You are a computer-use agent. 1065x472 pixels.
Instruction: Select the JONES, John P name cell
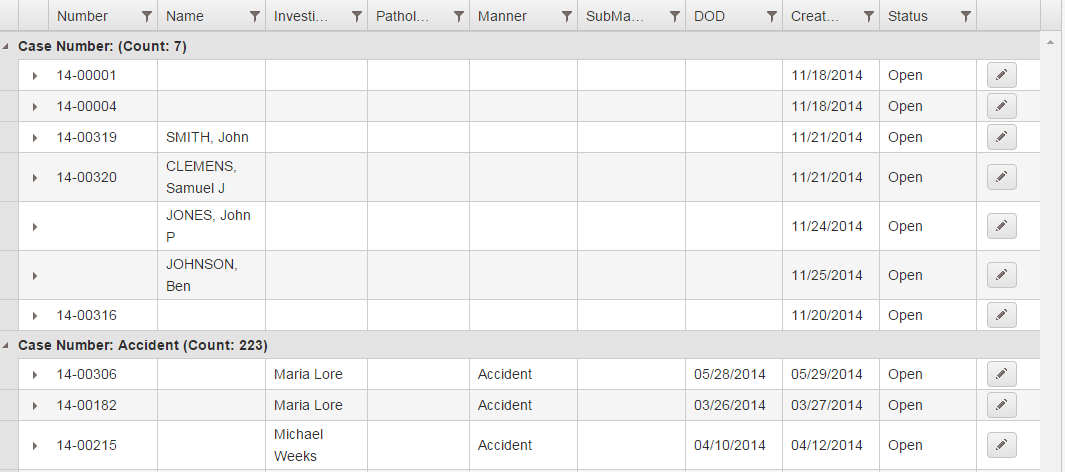coord(210,226)
